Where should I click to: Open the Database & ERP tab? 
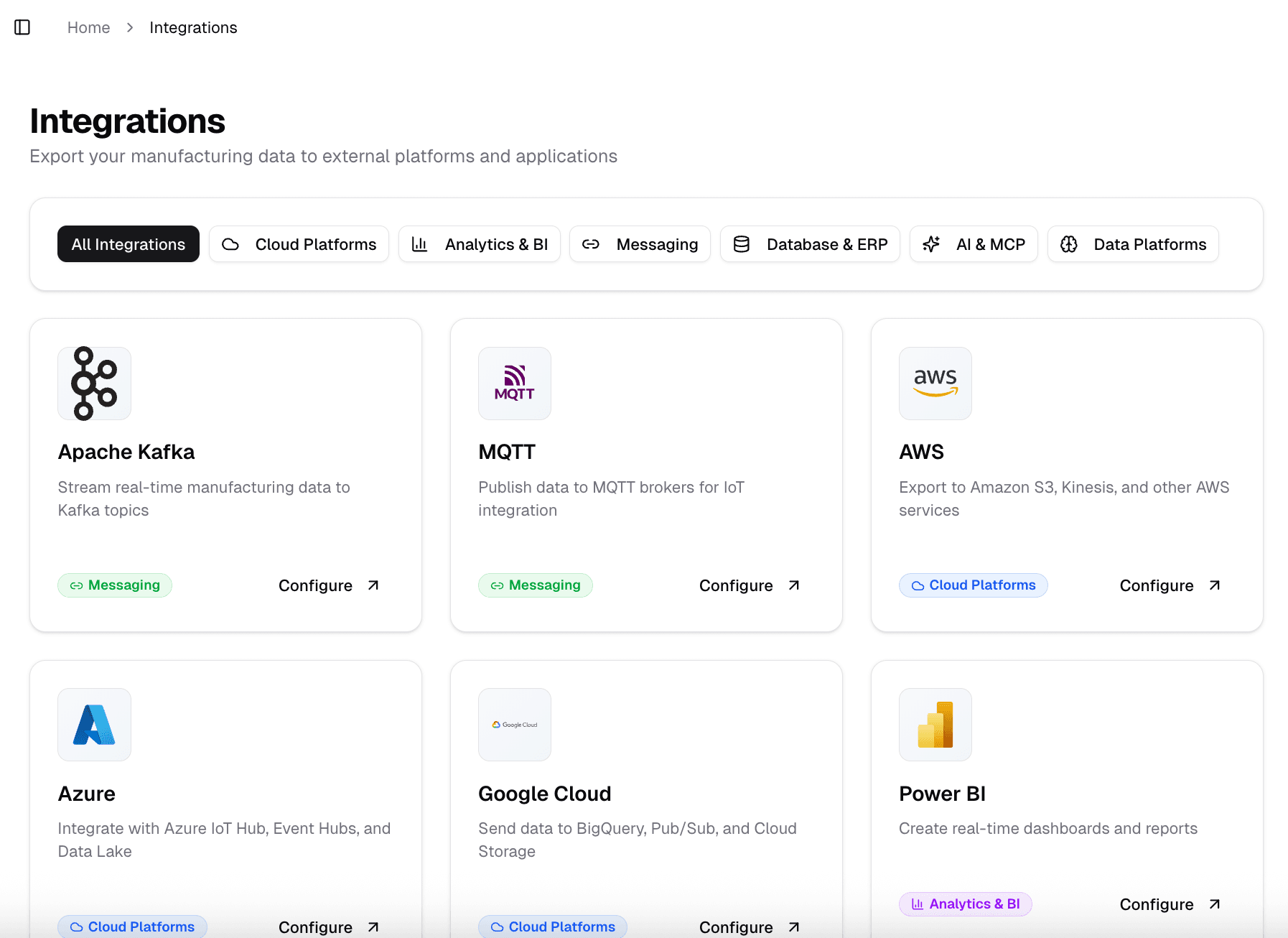tap(810, 244)
